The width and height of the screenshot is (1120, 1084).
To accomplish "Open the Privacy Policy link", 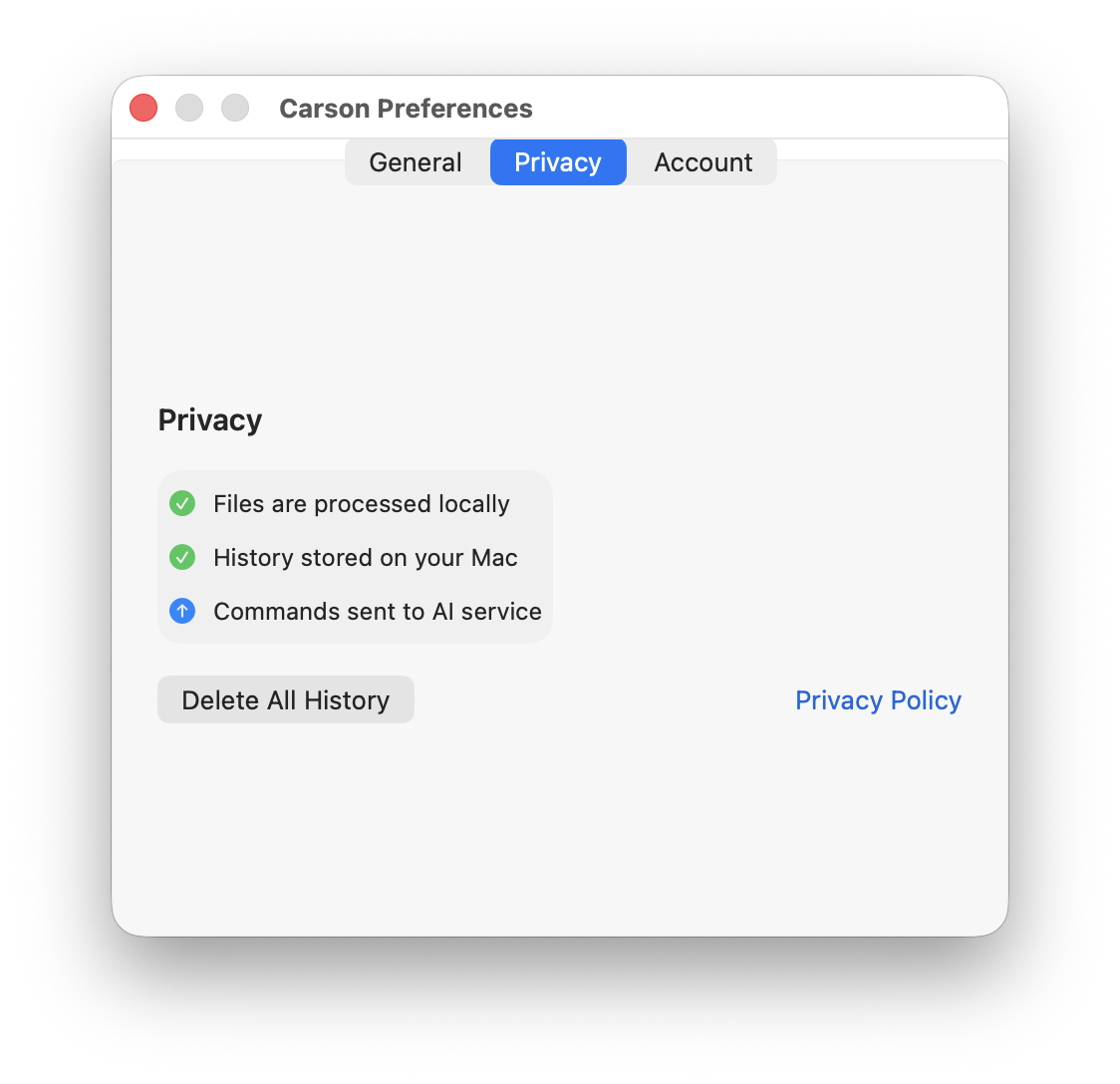I will (x=878, y=699).
